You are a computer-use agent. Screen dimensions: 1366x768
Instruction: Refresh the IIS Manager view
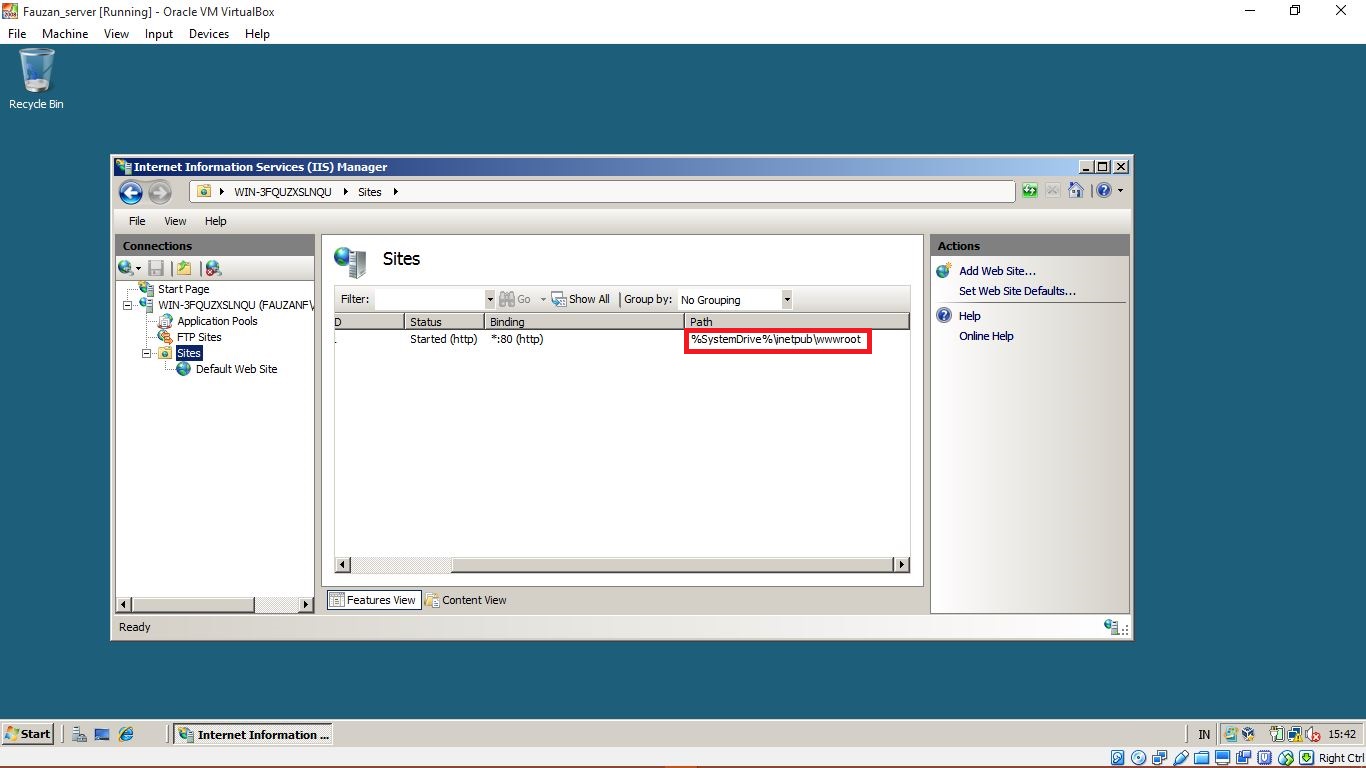(1029, 190)
